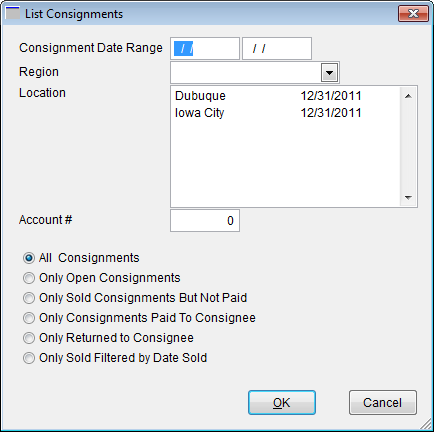Open the Region dropdown arrow
The width and height of the screenshot is (434, 432).
tap(329, 73)
